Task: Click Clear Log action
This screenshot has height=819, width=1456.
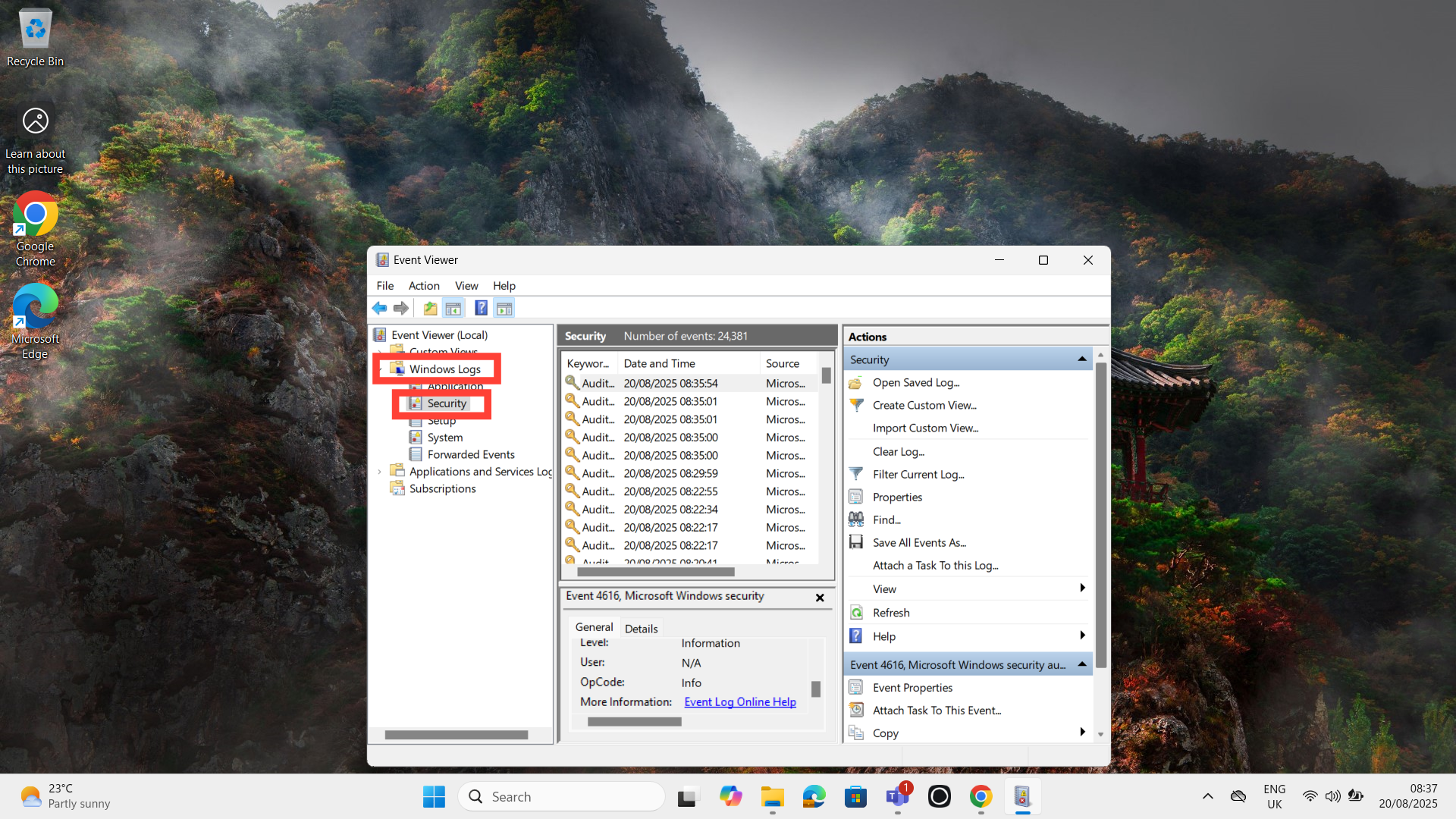Action: click(898, 452)
